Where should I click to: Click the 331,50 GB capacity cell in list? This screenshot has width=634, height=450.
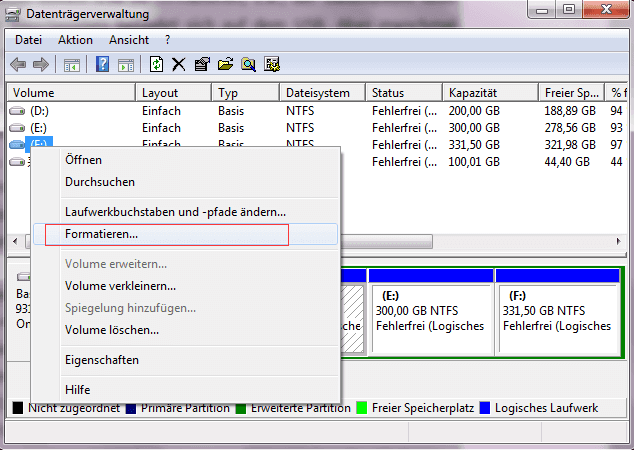474,145
